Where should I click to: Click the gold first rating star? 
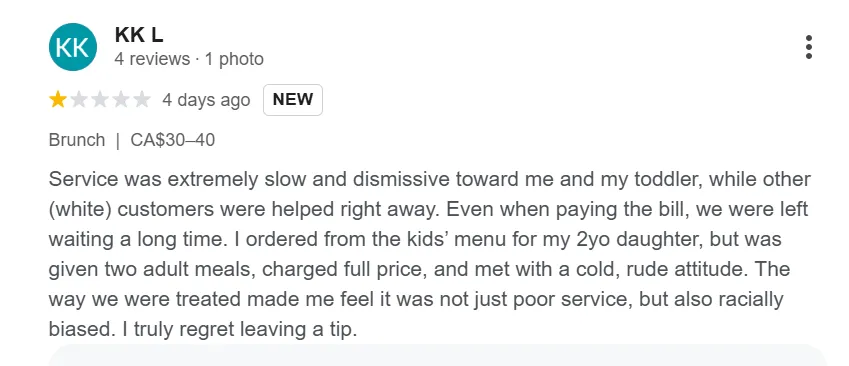[x=58, y=100]
